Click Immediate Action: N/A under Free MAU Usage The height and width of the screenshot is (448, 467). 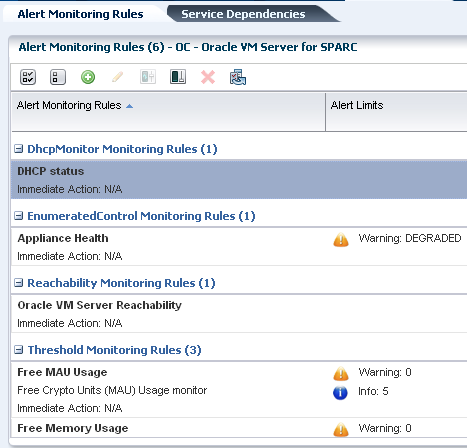click(x=70, y=408)
